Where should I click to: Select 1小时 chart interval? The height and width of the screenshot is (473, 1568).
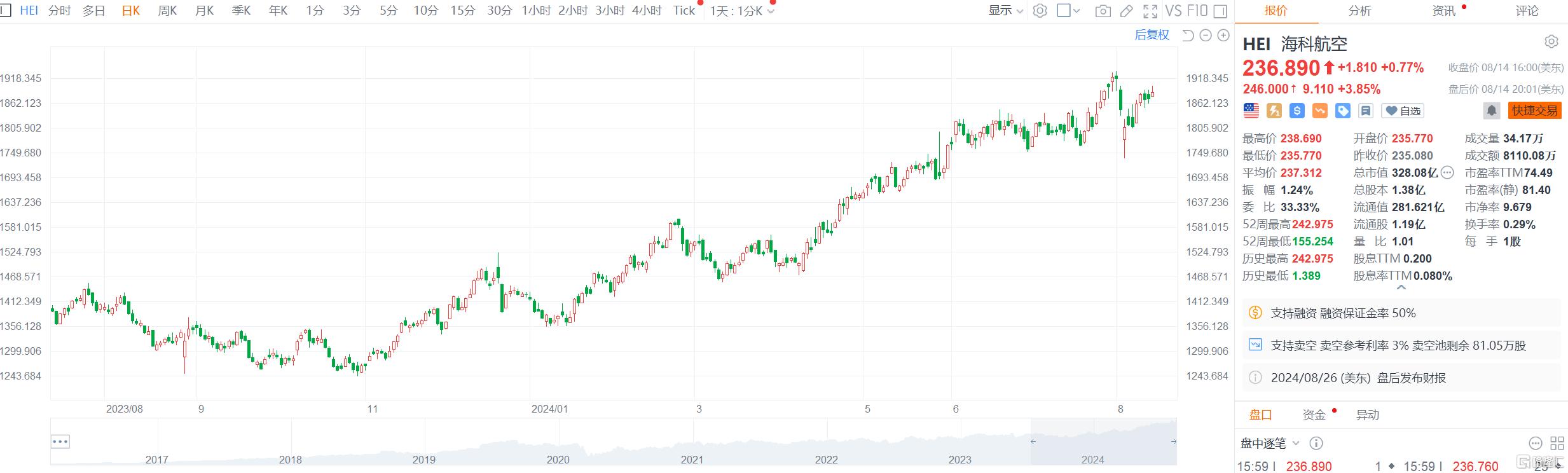[536, 11]
